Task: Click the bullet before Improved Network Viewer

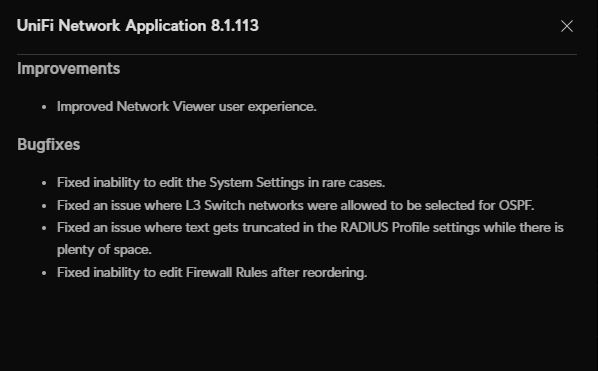Action: point(44,107)
